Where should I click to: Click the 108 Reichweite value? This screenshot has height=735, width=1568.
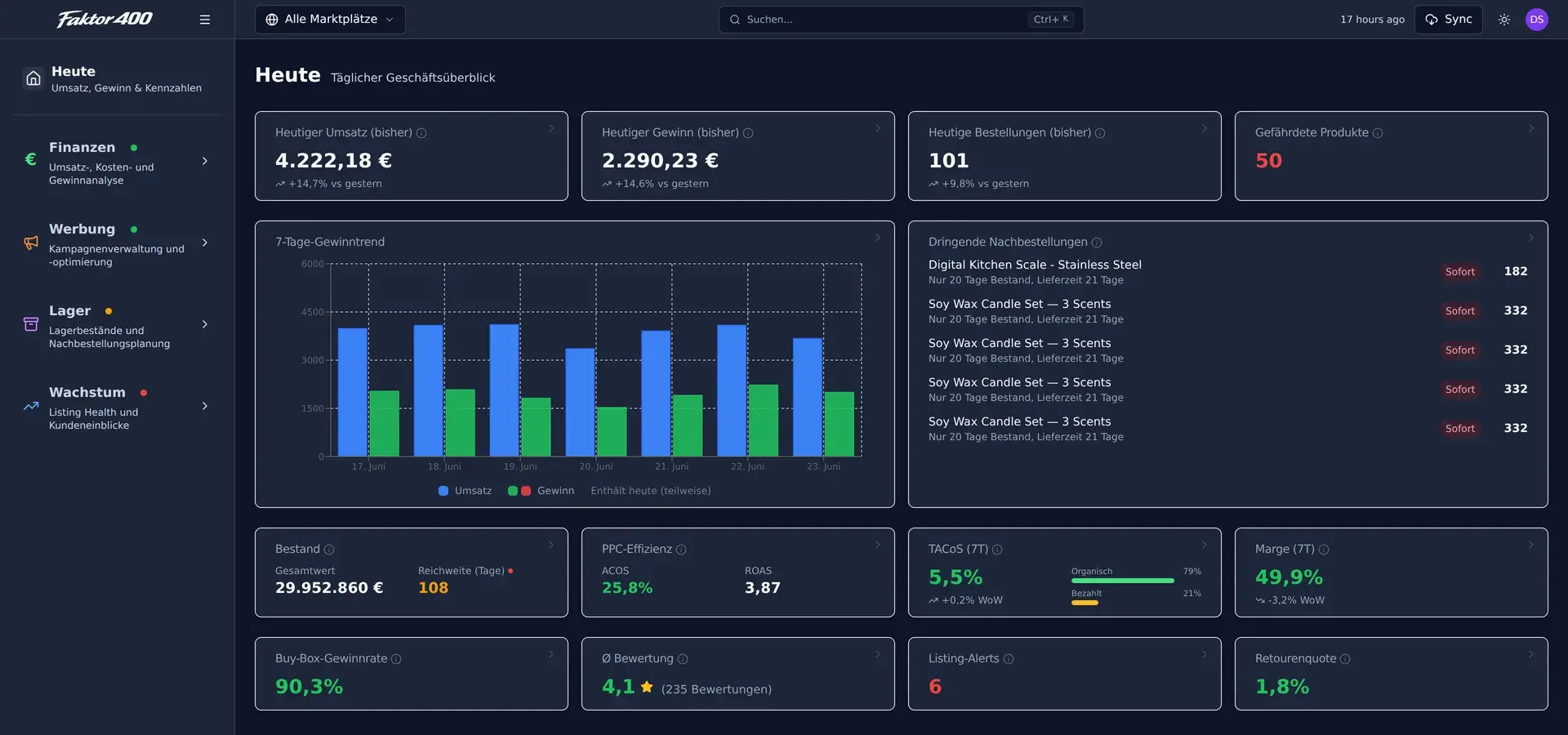point(433,588)
